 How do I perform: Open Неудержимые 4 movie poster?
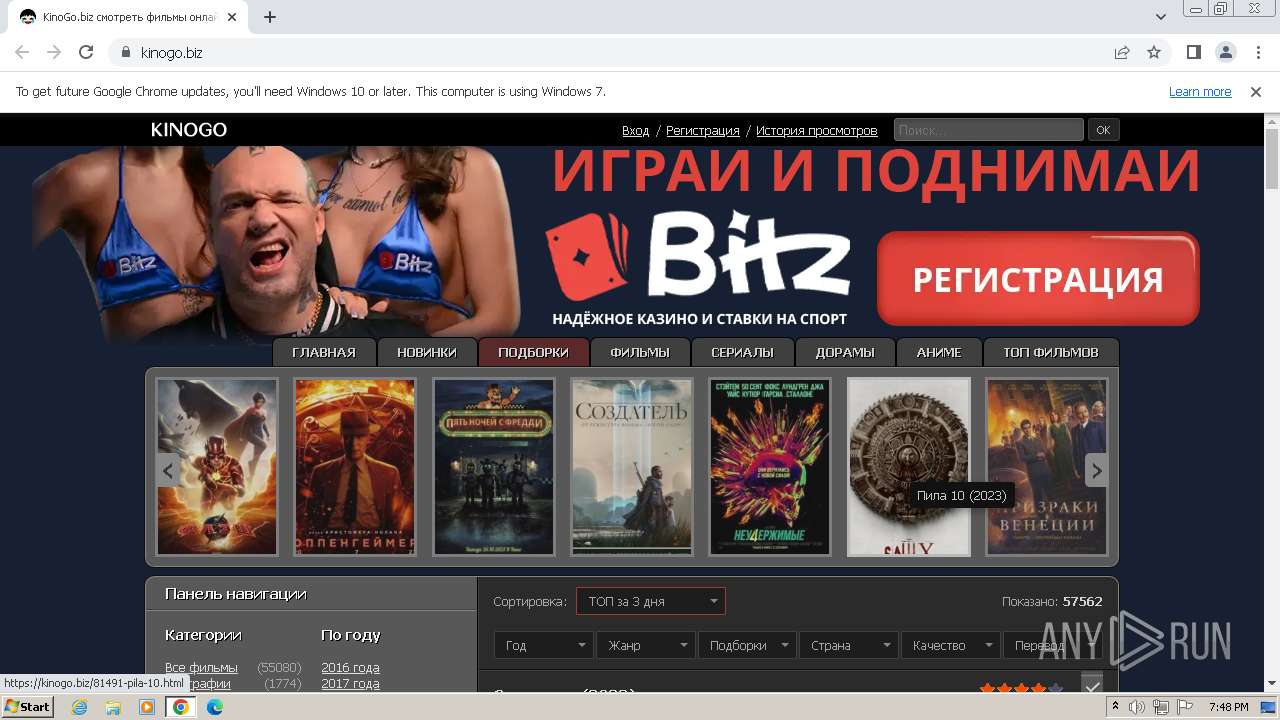pos(770,466)
